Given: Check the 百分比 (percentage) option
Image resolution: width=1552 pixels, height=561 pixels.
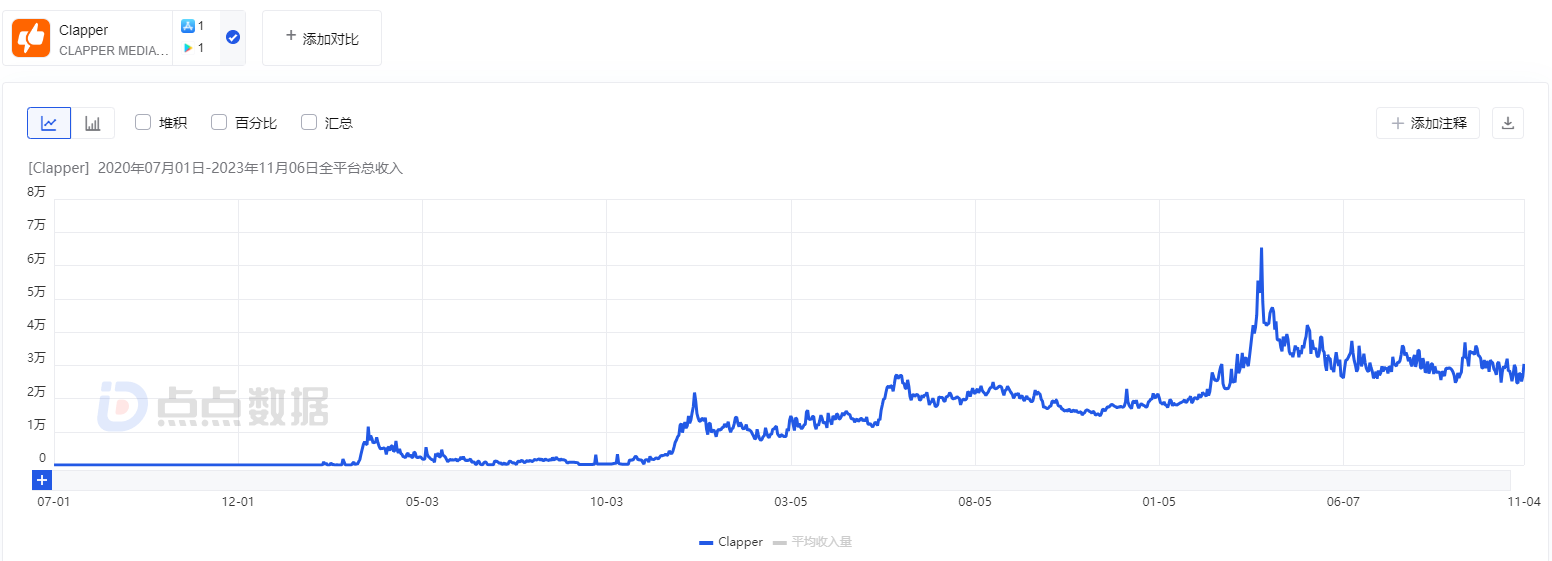Looking at the screenshot, I should click(x=219, y=122).
